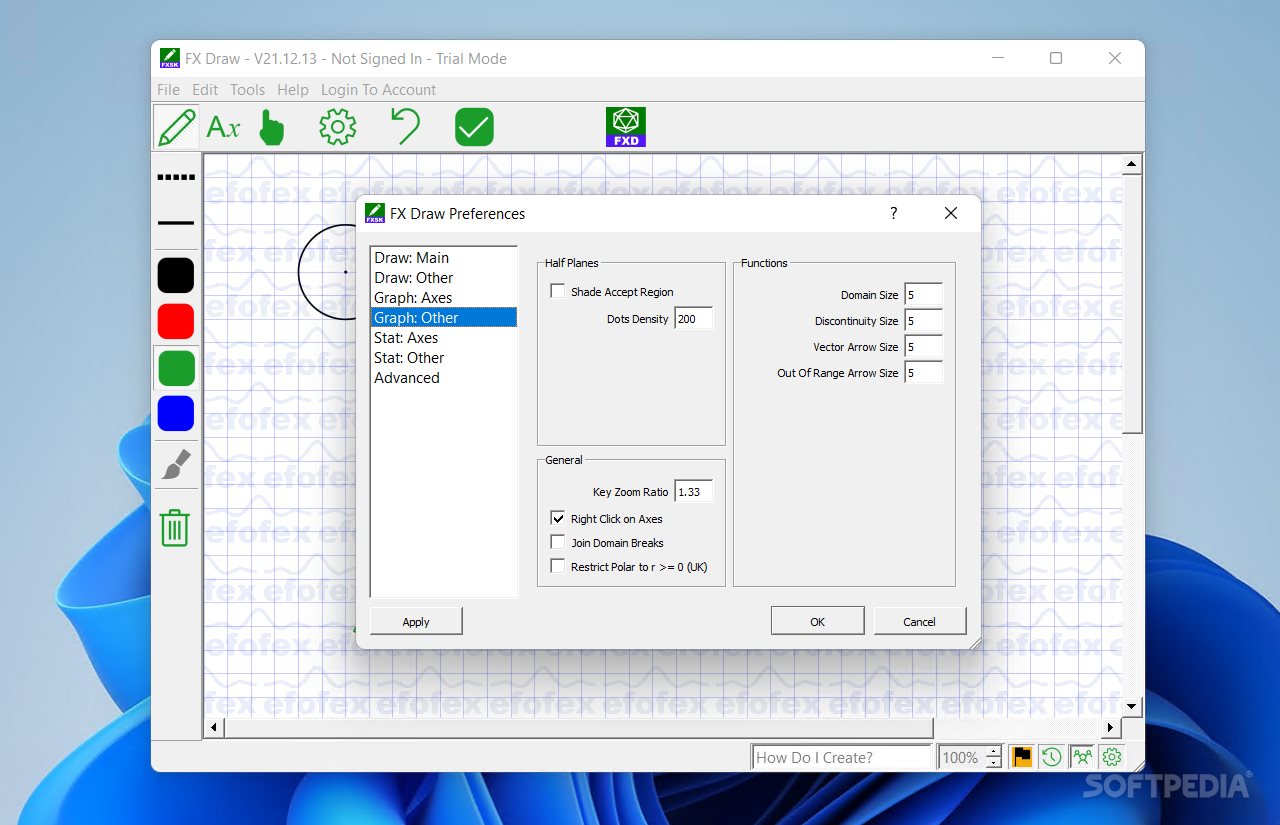This screenshot has height=825, width=1280.
Task: Click horizontal scrollbar left arrow
Action: click(x=212, y=727)
